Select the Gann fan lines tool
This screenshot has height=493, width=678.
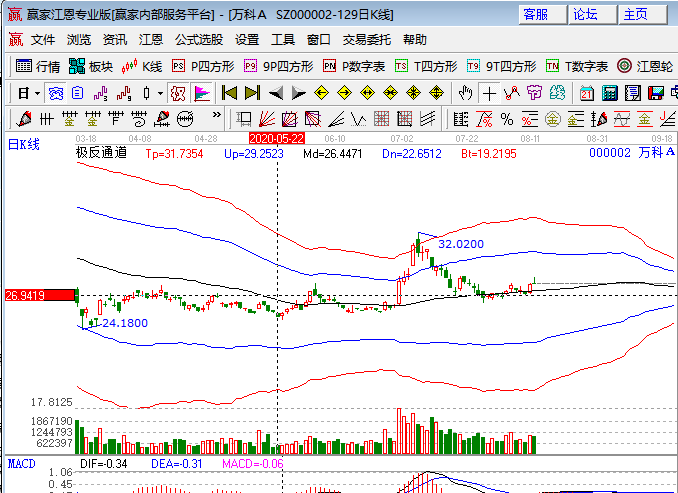click(x=267, y=118)
